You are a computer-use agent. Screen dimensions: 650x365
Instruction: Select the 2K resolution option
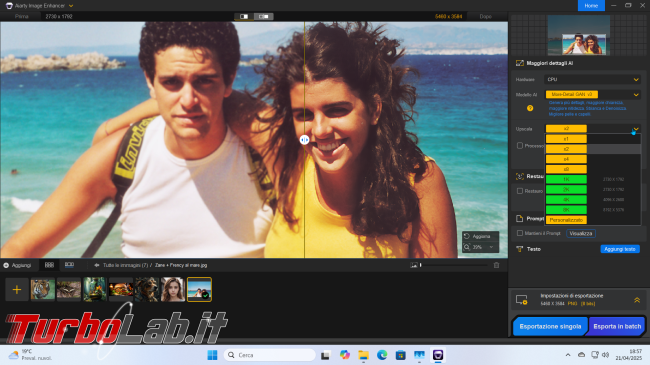click(x=566, y=190)
